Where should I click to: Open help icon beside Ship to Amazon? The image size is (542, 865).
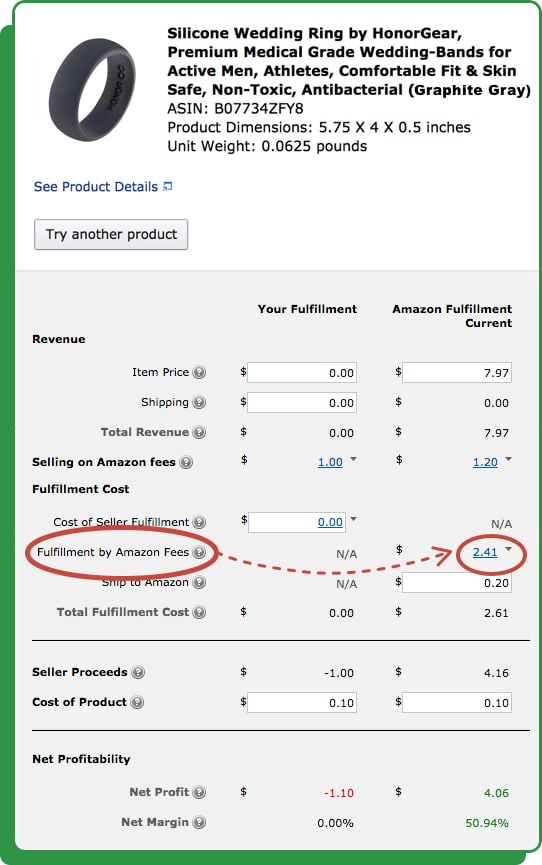tap(199, 582)
